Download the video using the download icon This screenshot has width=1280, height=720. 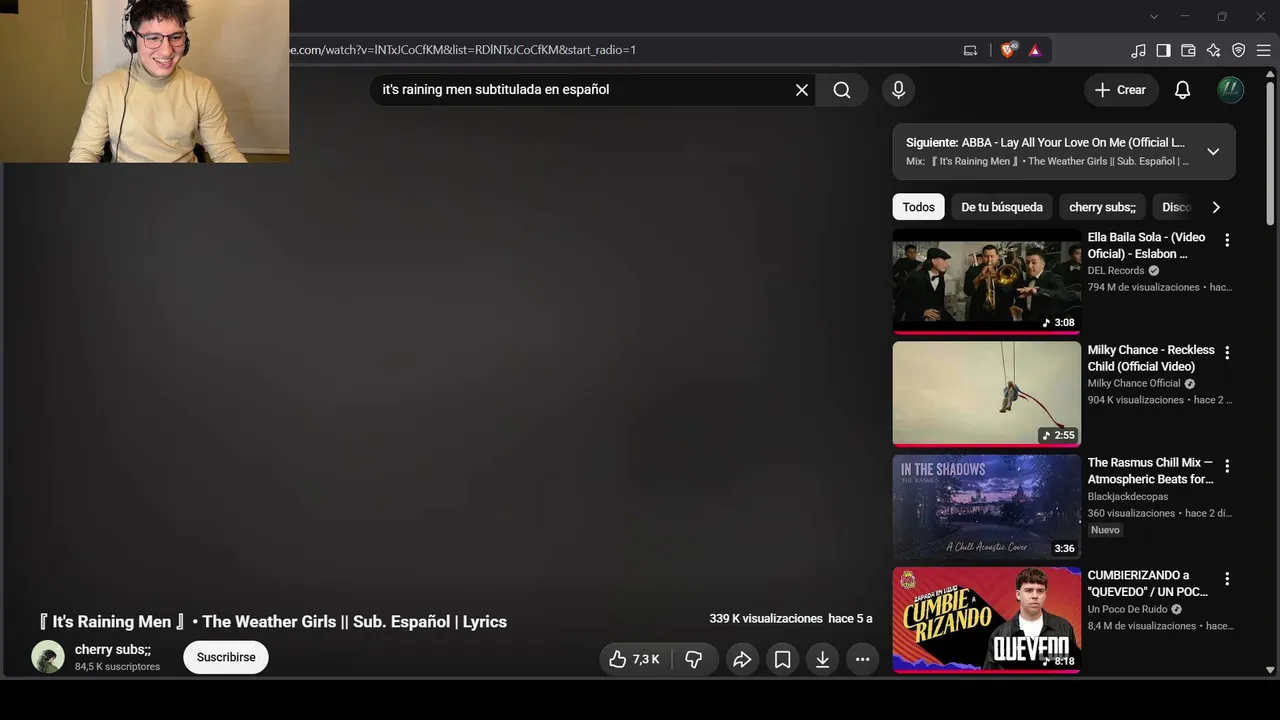tap(822, 659)
